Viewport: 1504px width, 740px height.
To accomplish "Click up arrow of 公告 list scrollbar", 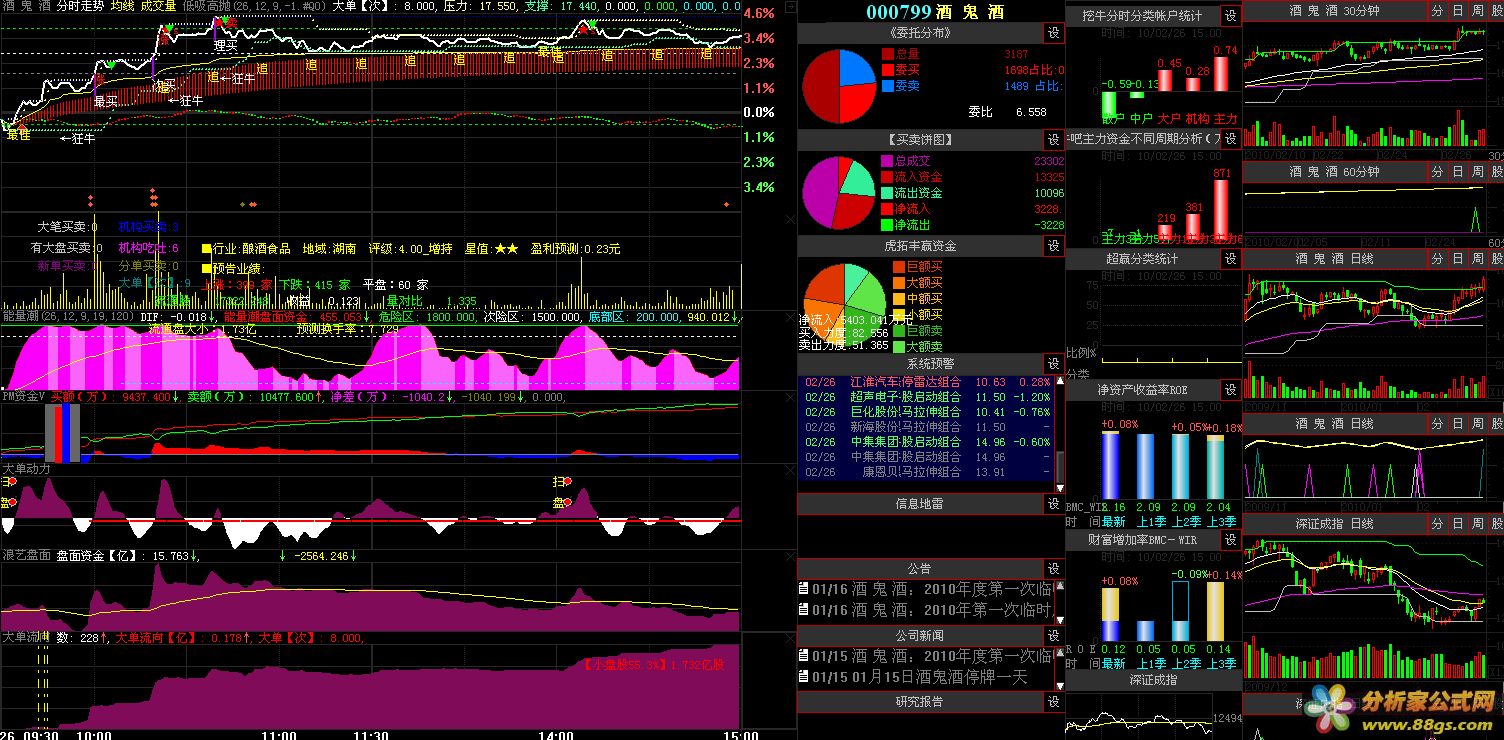I will pyautogui.click(x=1059, y=586).
